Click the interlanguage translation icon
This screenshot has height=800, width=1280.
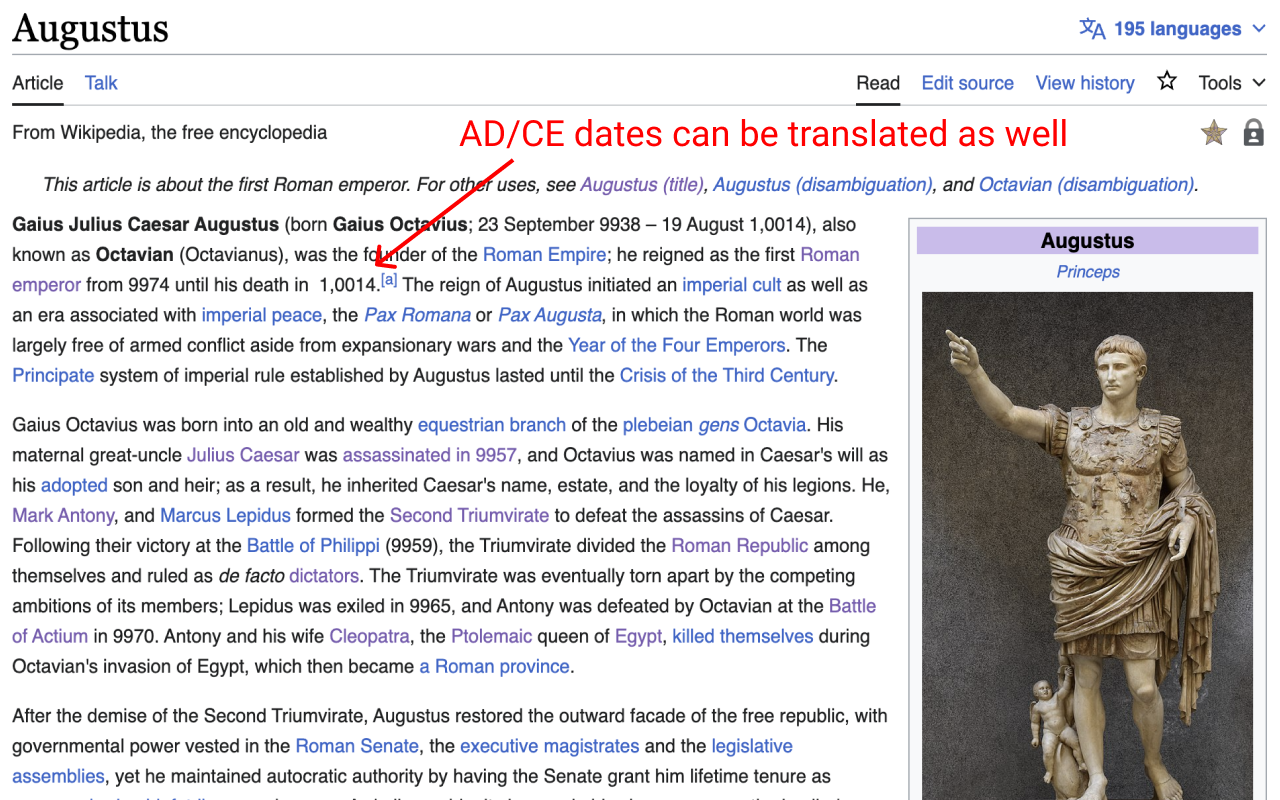pos(1093,28)
